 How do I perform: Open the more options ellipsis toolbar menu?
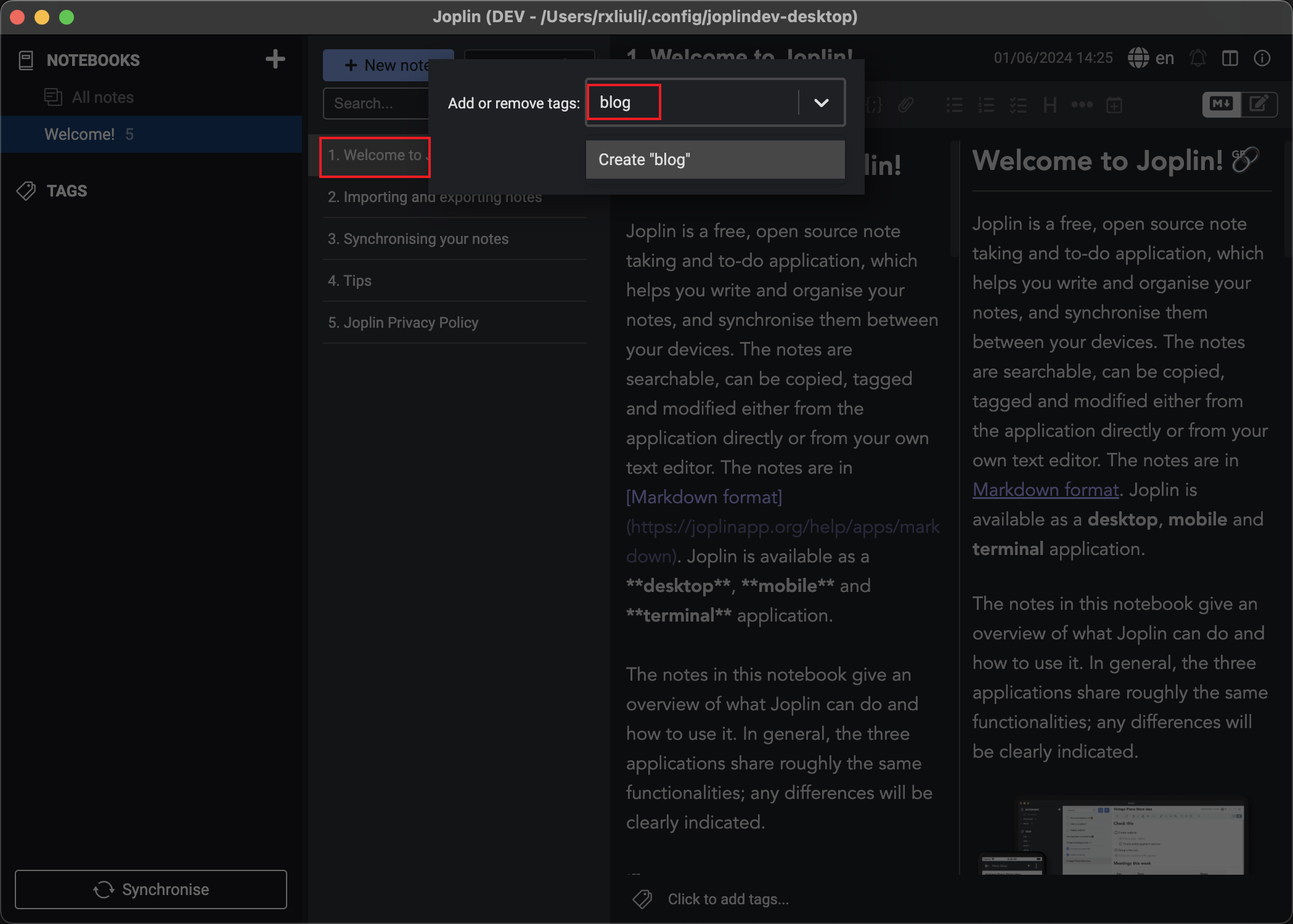[1082, 105]
